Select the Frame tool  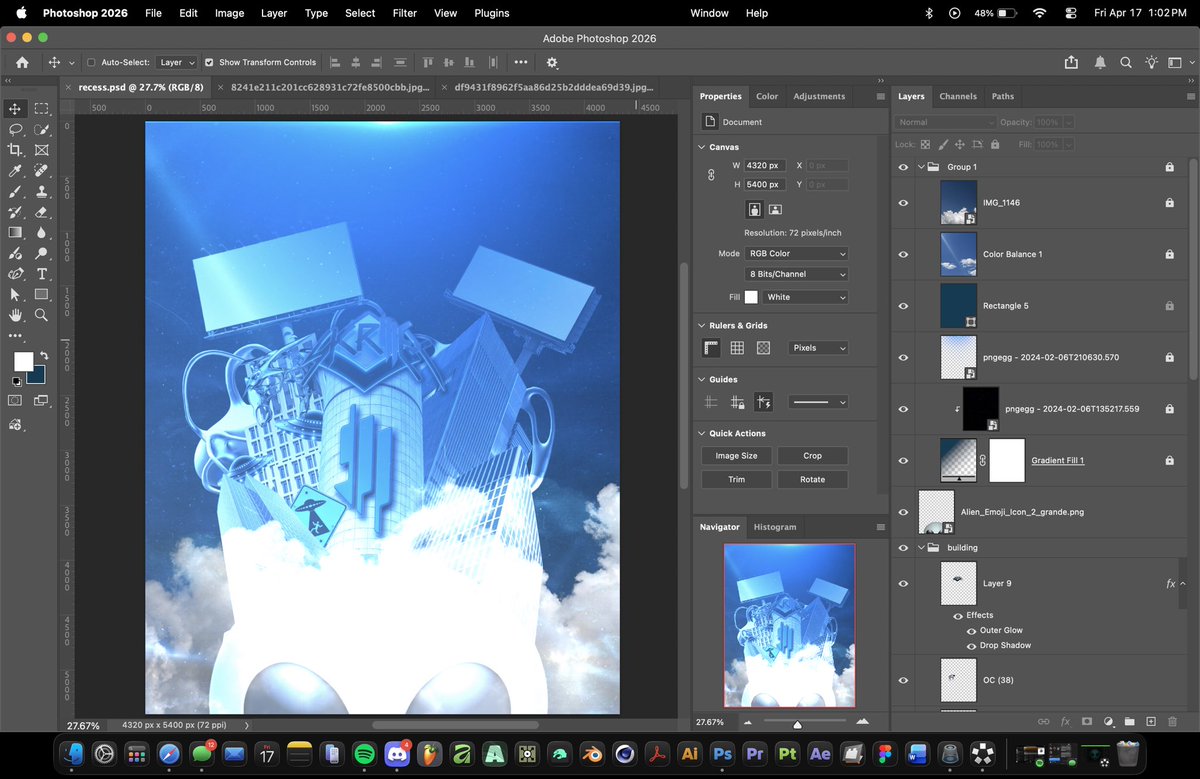tap(41, 150)
